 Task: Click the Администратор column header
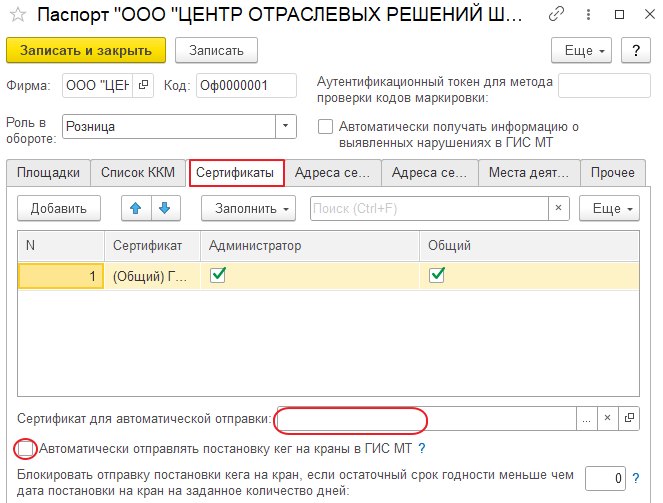tap(310, 246)
